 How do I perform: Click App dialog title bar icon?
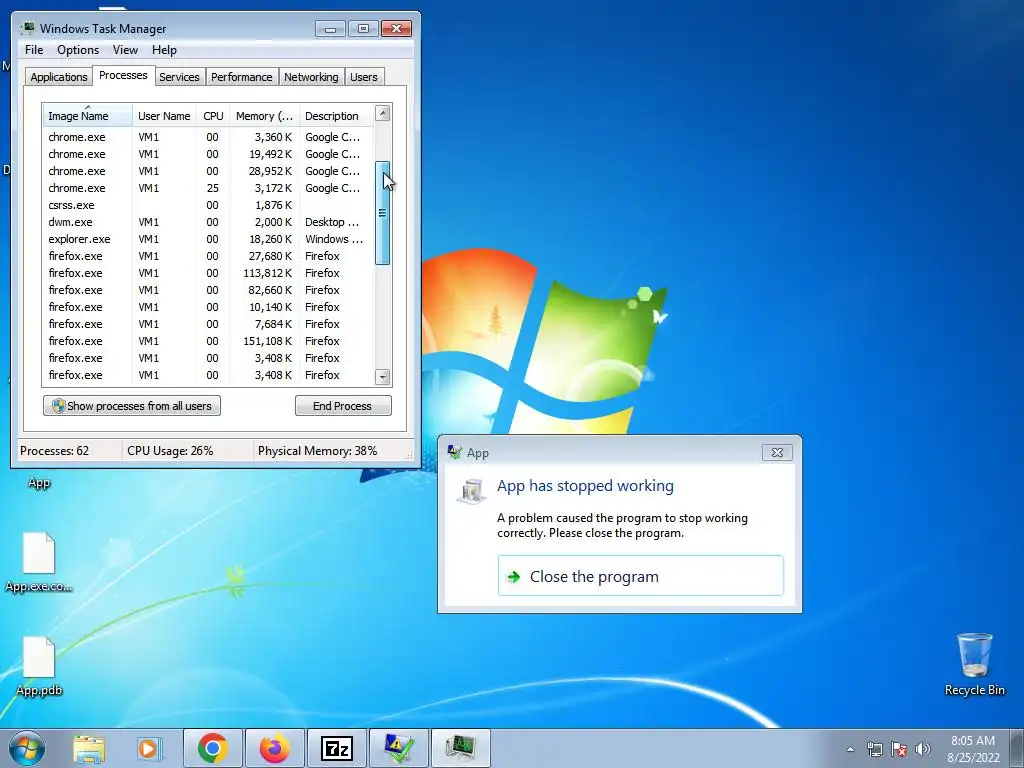(x=455, y=452)
